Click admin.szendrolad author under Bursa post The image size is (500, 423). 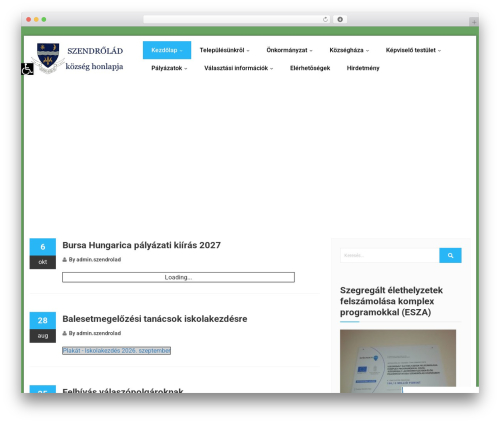click(99, 260)
